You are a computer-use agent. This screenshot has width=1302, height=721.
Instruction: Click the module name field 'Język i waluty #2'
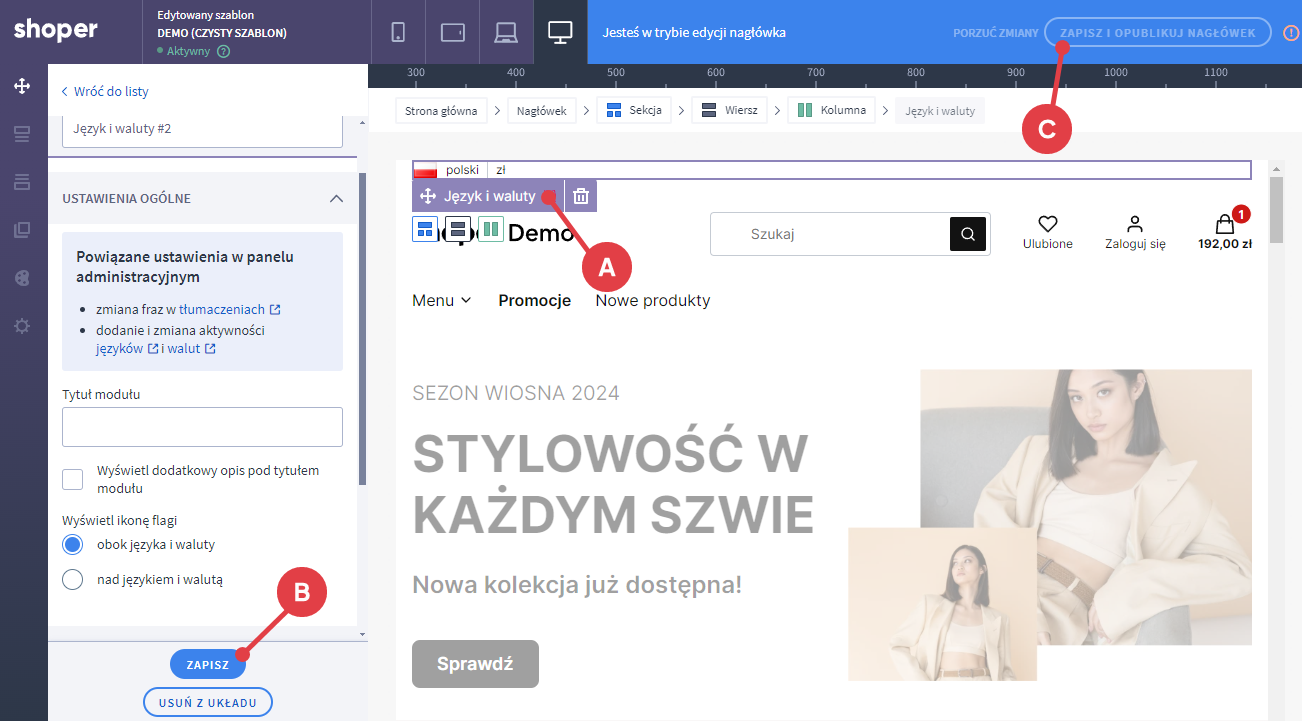point(202,130)
